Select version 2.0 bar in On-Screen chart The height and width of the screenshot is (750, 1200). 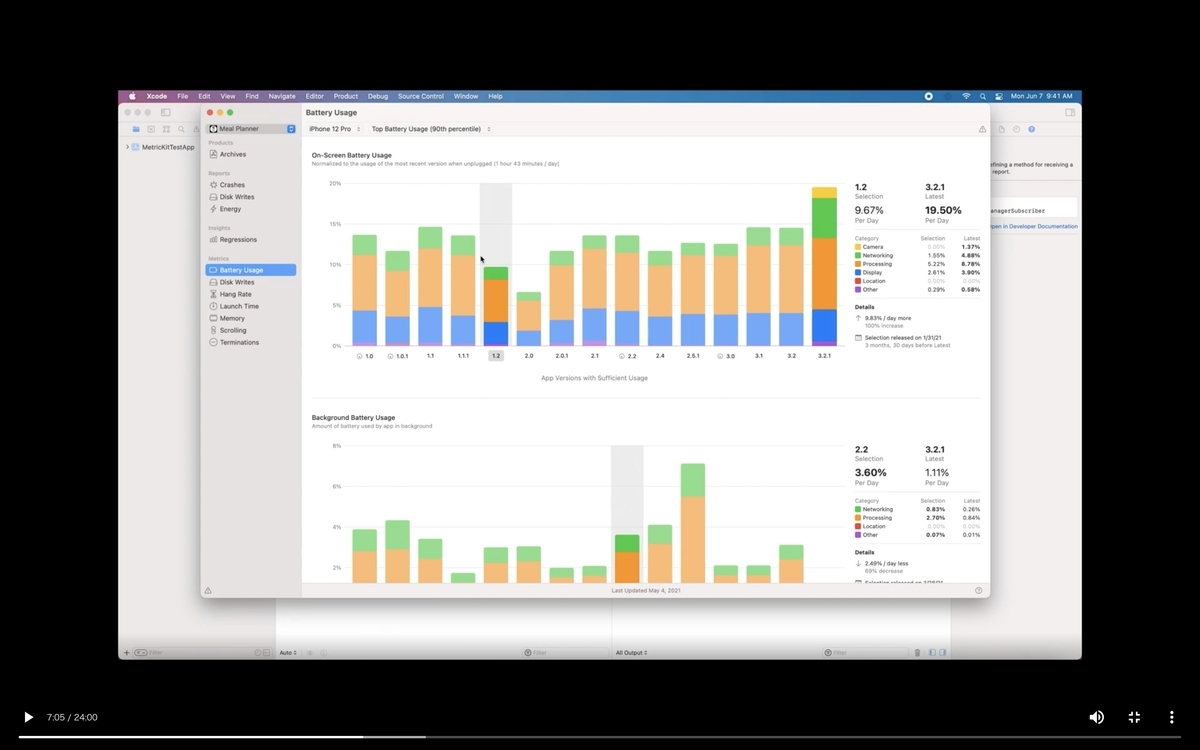(x=529, y=319)
